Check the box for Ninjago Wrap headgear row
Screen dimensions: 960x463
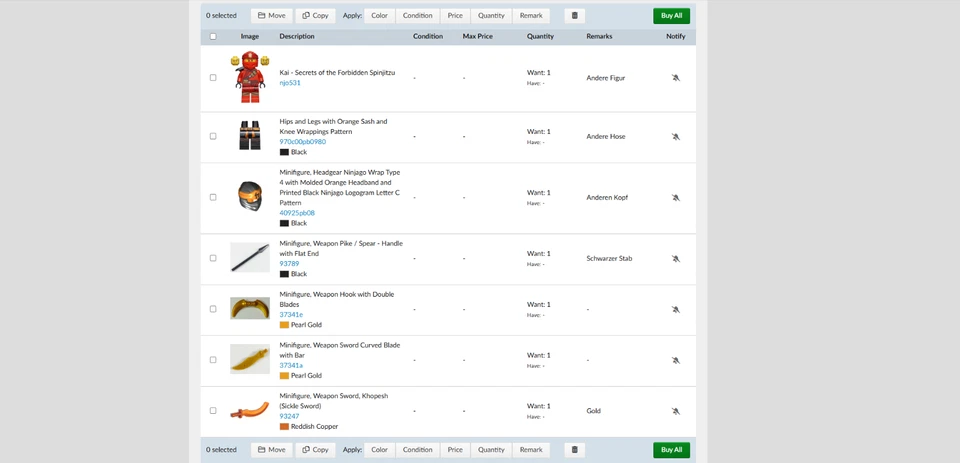click(x=213, y=197)
